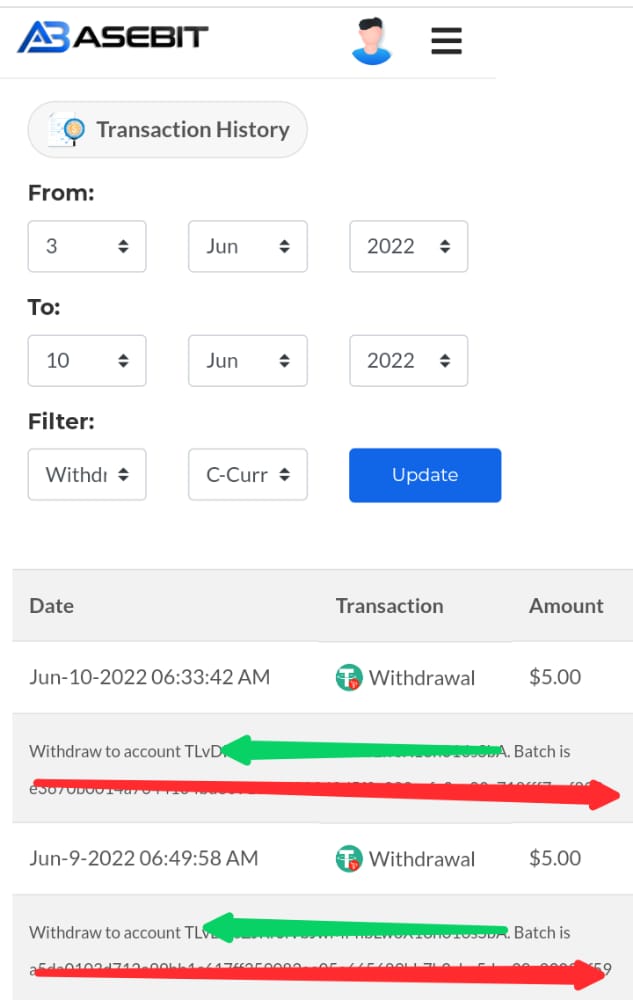This screenshot has height=1000, width=633.
Task: Open the To month dropdown
Action: coord(248,360)
